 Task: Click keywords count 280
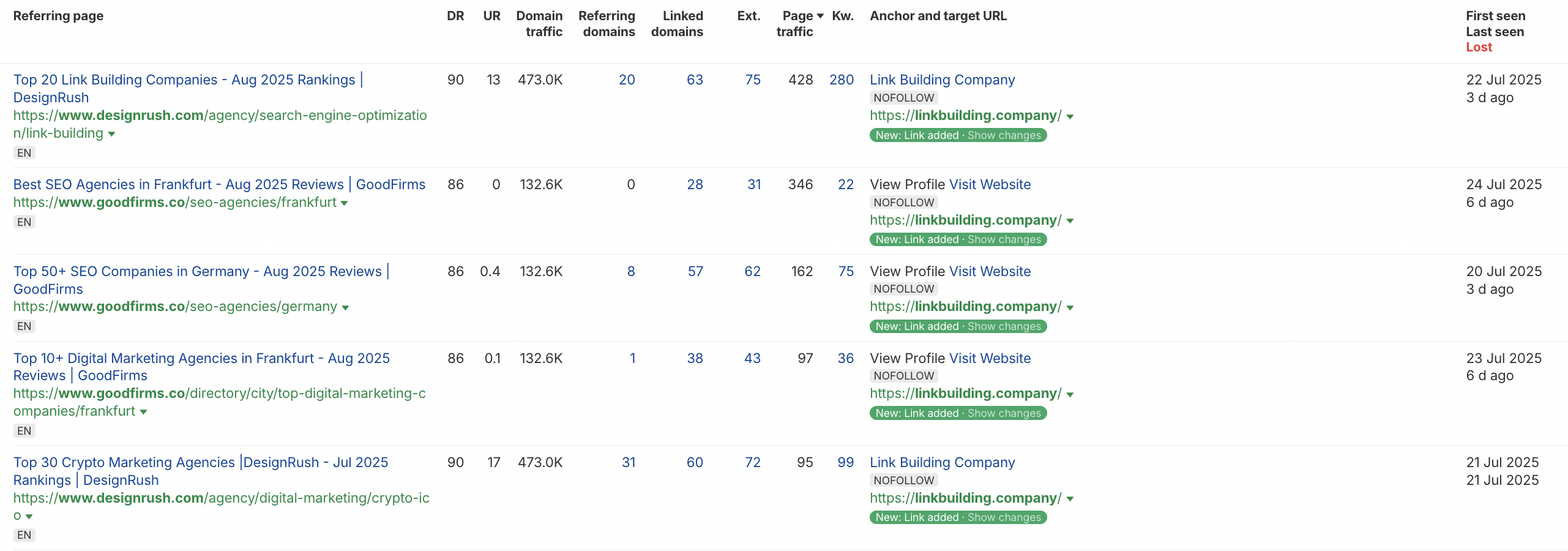842,80
